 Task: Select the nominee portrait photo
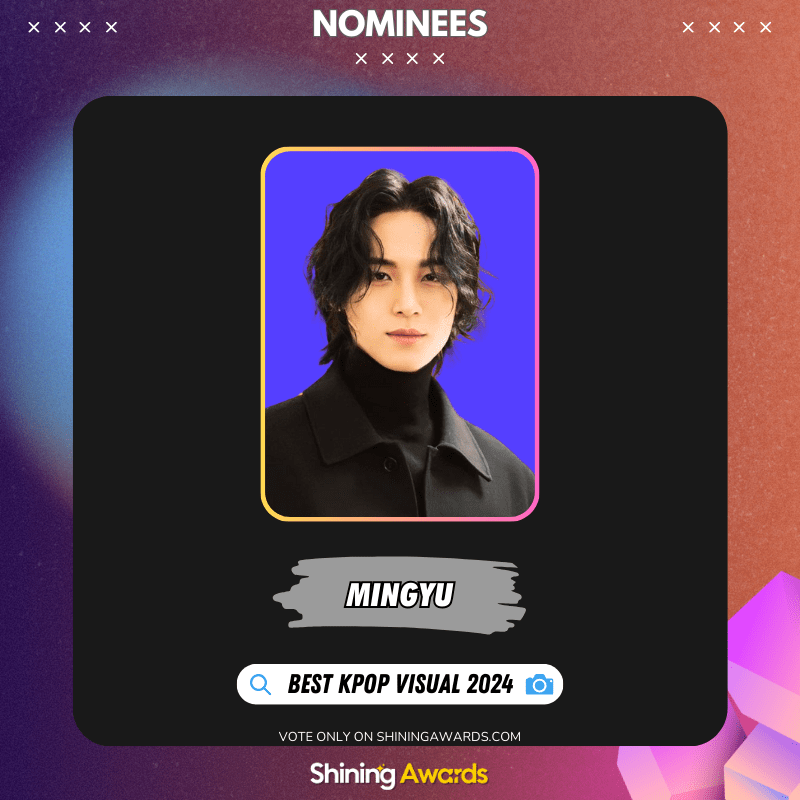point(399,334)
